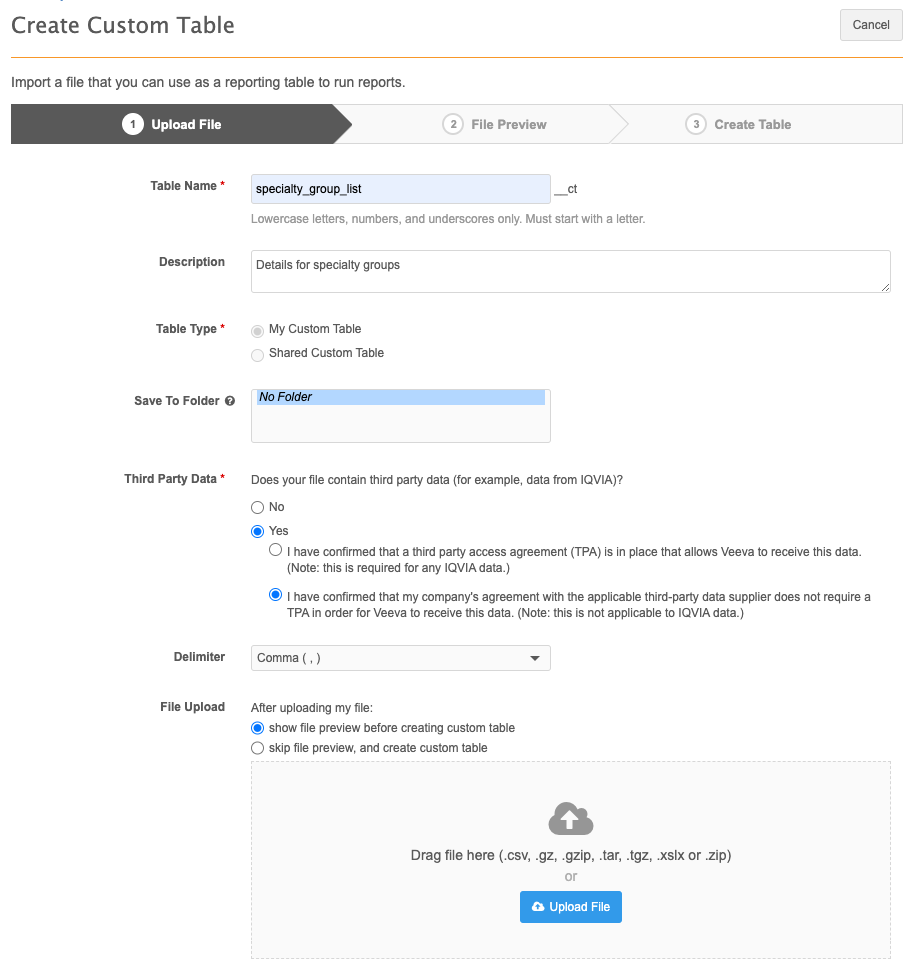Screen dimensions: 911x961
Task: Select skip file preview option
Action: (258, 748)
